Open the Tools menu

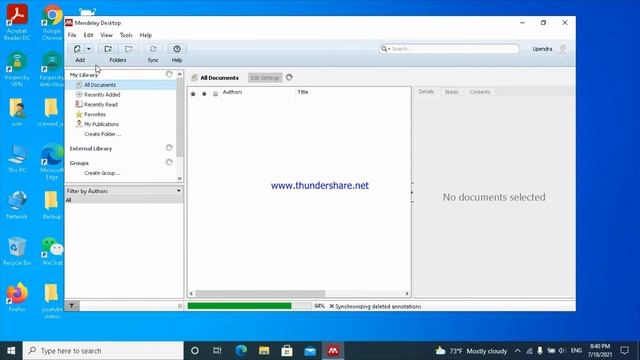[x=126, y=35]
